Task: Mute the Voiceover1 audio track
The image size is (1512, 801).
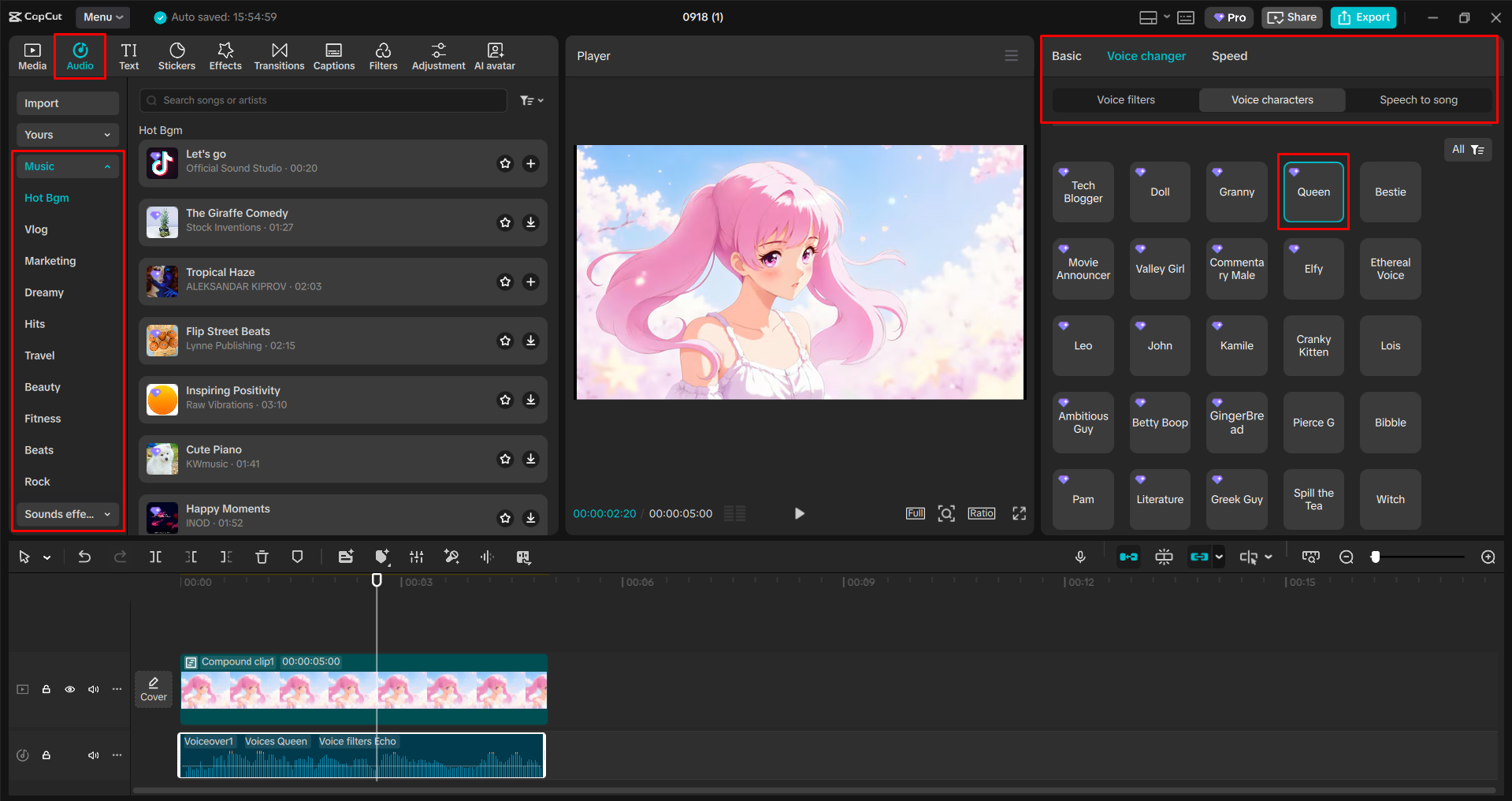Action: 94,754
